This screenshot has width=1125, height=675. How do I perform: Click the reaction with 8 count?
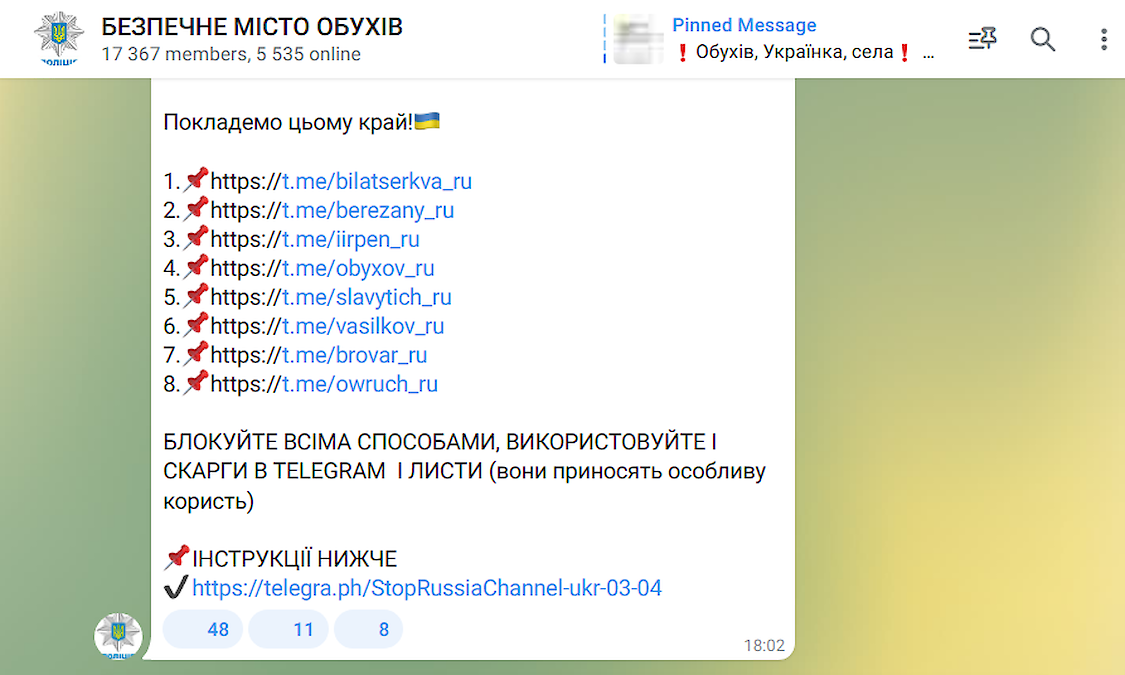tap(369, 629)
